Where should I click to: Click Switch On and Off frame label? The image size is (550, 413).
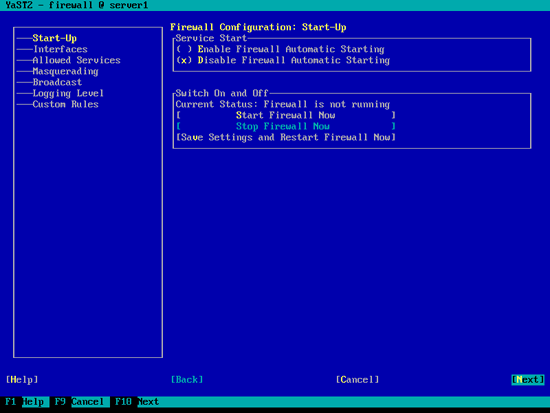tap(222, 93)
